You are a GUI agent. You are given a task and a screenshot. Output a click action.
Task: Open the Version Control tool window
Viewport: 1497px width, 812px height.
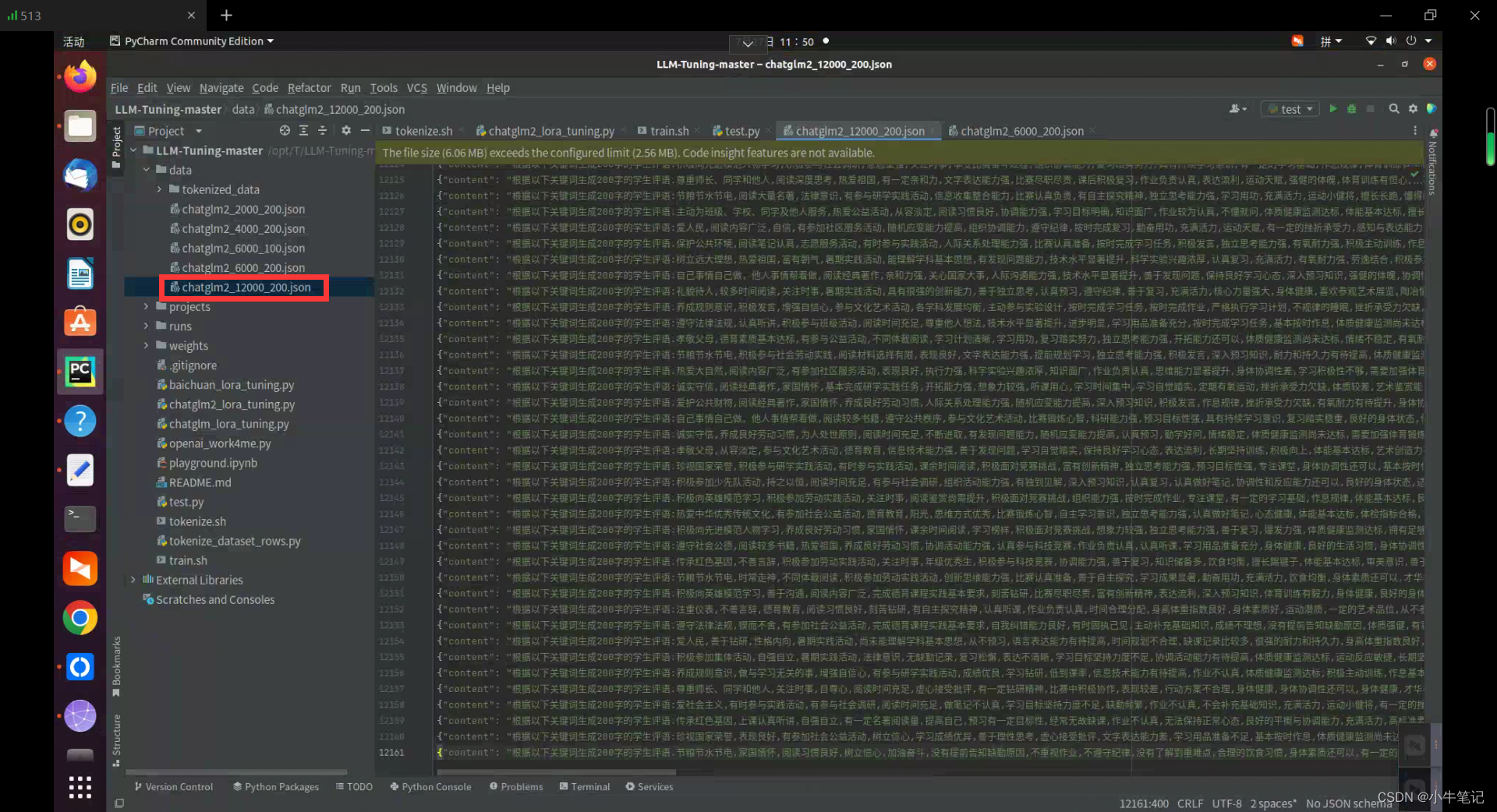point(174,786)
